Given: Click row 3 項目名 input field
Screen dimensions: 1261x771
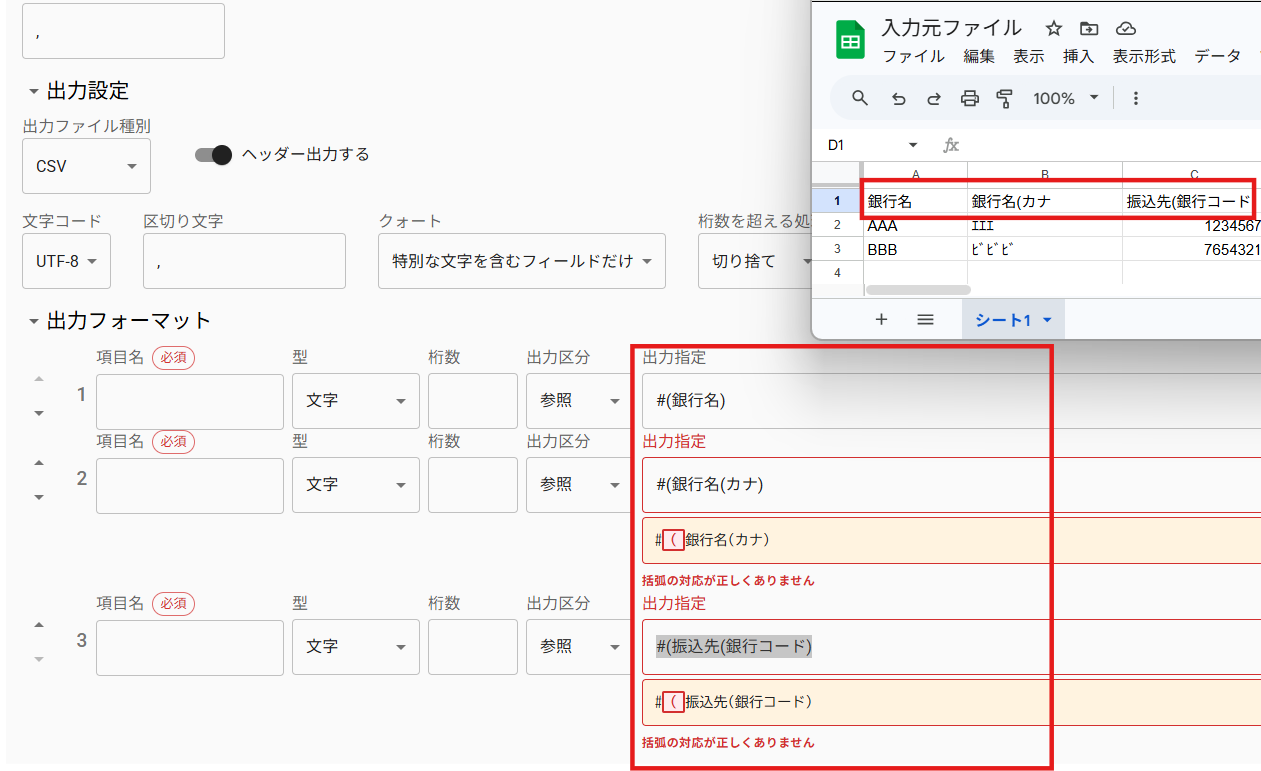Looking at the screenshot, I should [190, 647].
